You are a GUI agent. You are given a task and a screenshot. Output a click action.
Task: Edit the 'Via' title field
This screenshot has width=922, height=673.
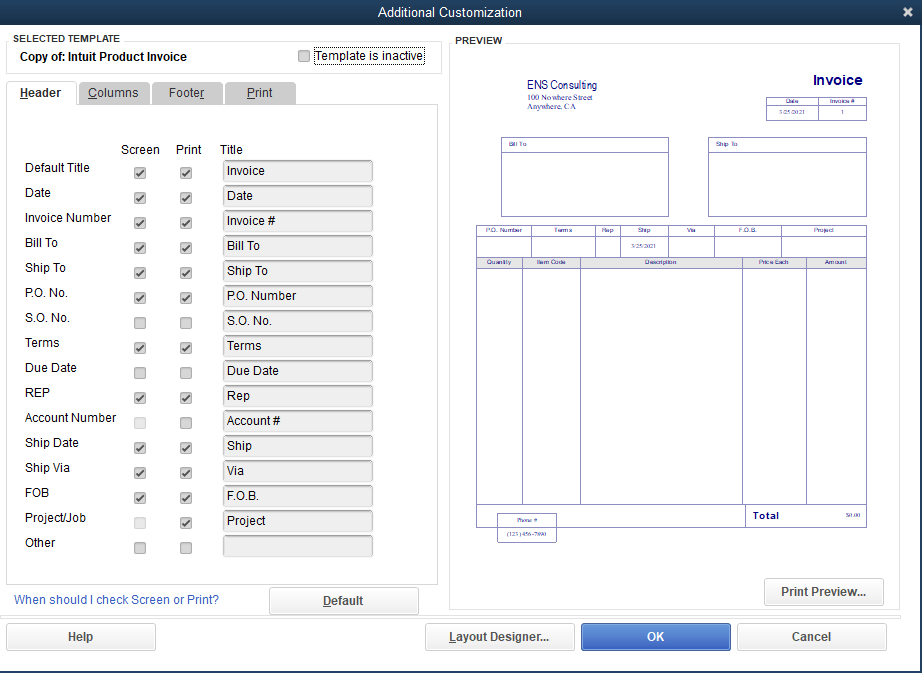tap(298, 471)
